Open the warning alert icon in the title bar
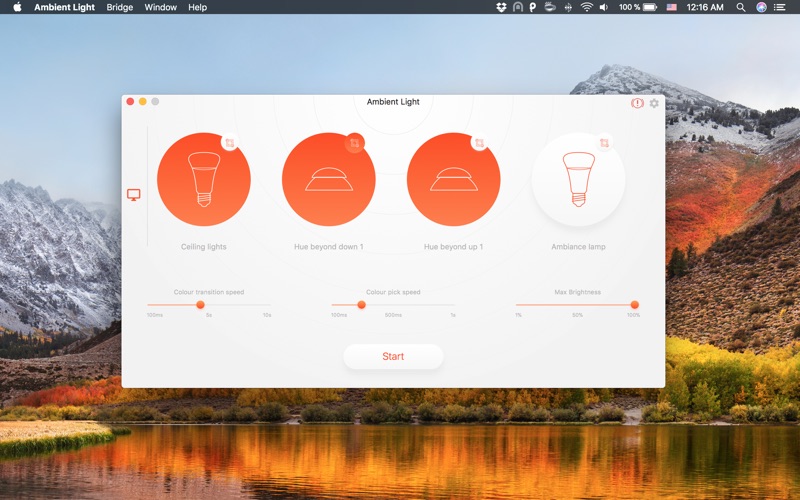Viewport: 800px width, 500px height. (637, 103)
